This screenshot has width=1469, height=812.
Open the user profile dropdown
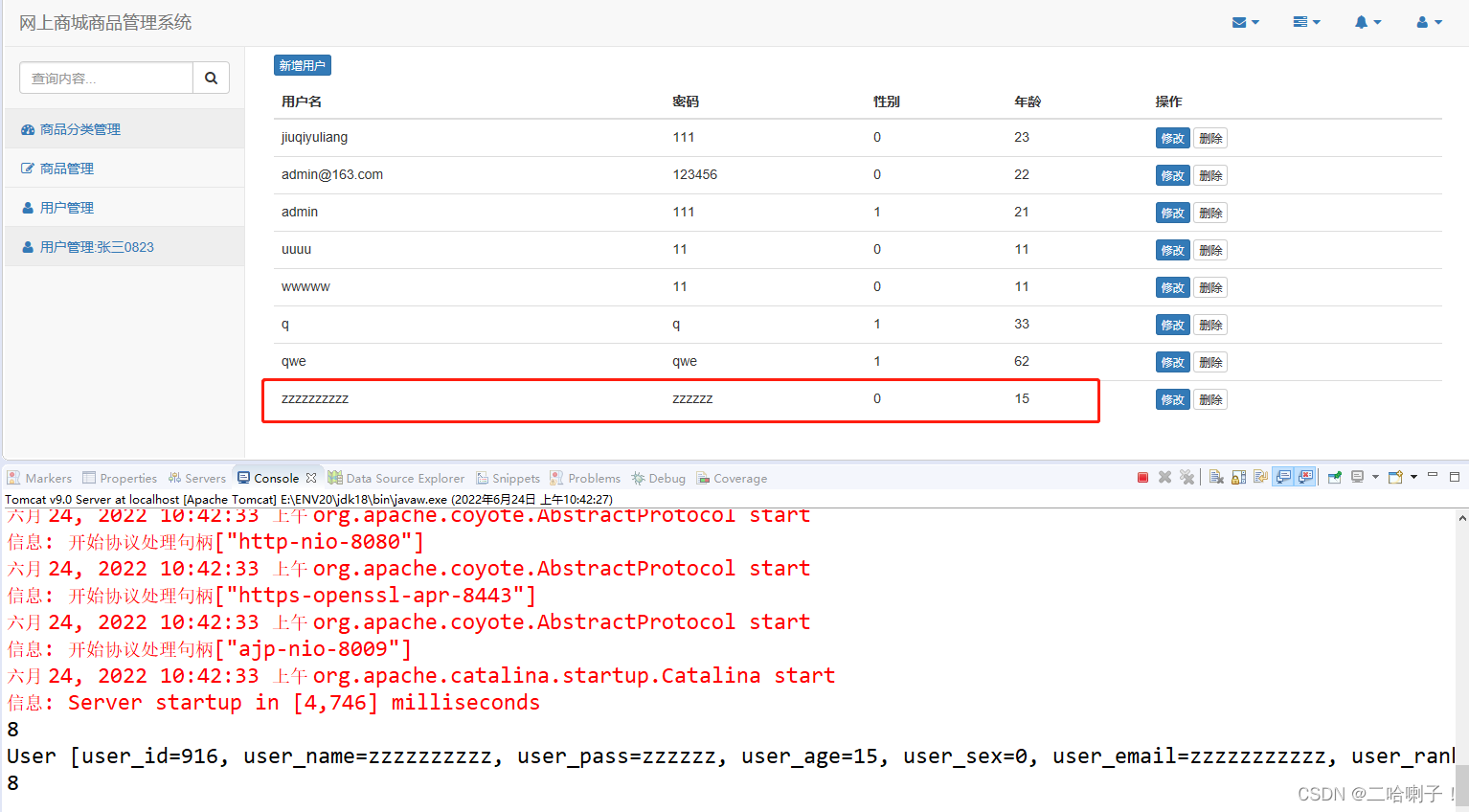point(1429,22)
